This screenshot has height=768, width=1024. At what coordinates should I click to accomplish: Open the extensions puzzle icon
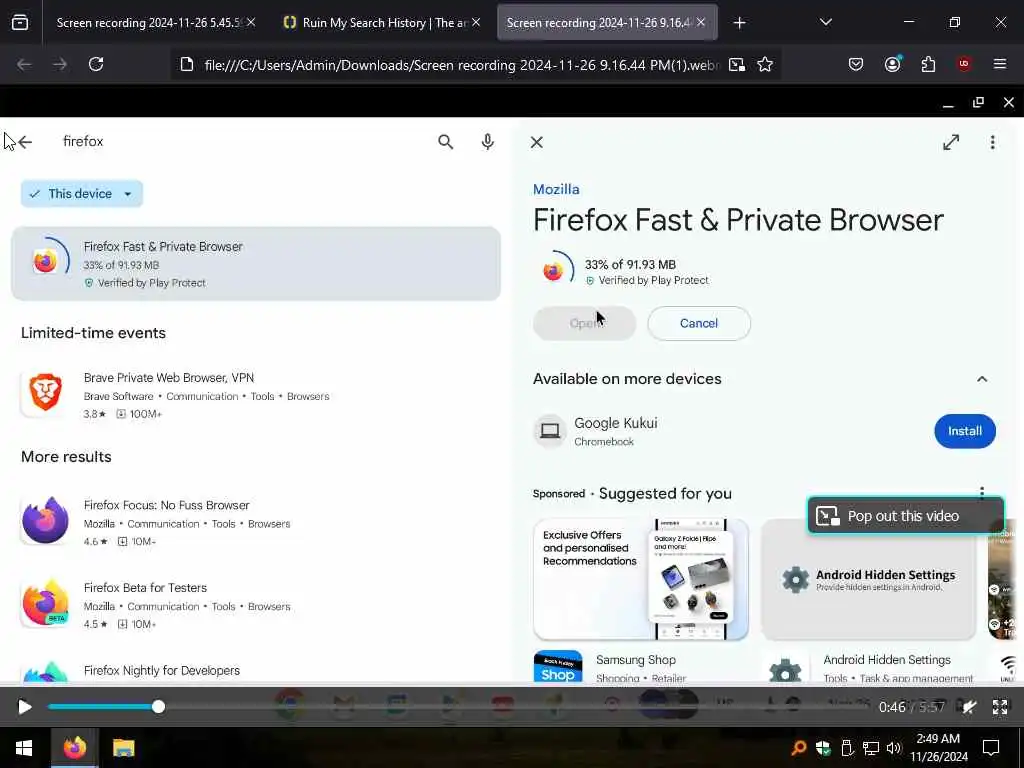[x=928, y=64]
